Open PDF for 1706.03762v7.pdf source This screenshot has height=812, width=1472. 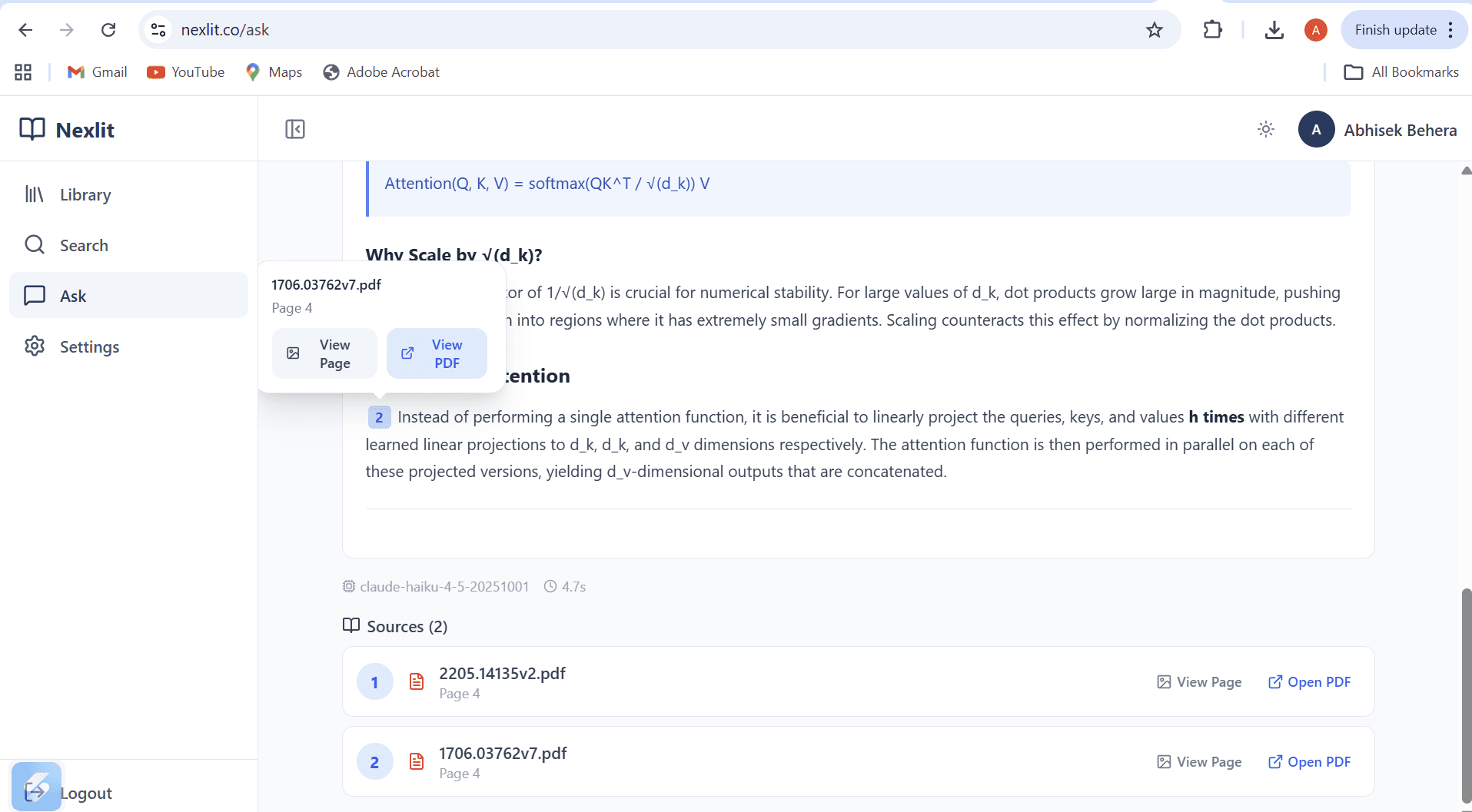(x=1309, y=761)
